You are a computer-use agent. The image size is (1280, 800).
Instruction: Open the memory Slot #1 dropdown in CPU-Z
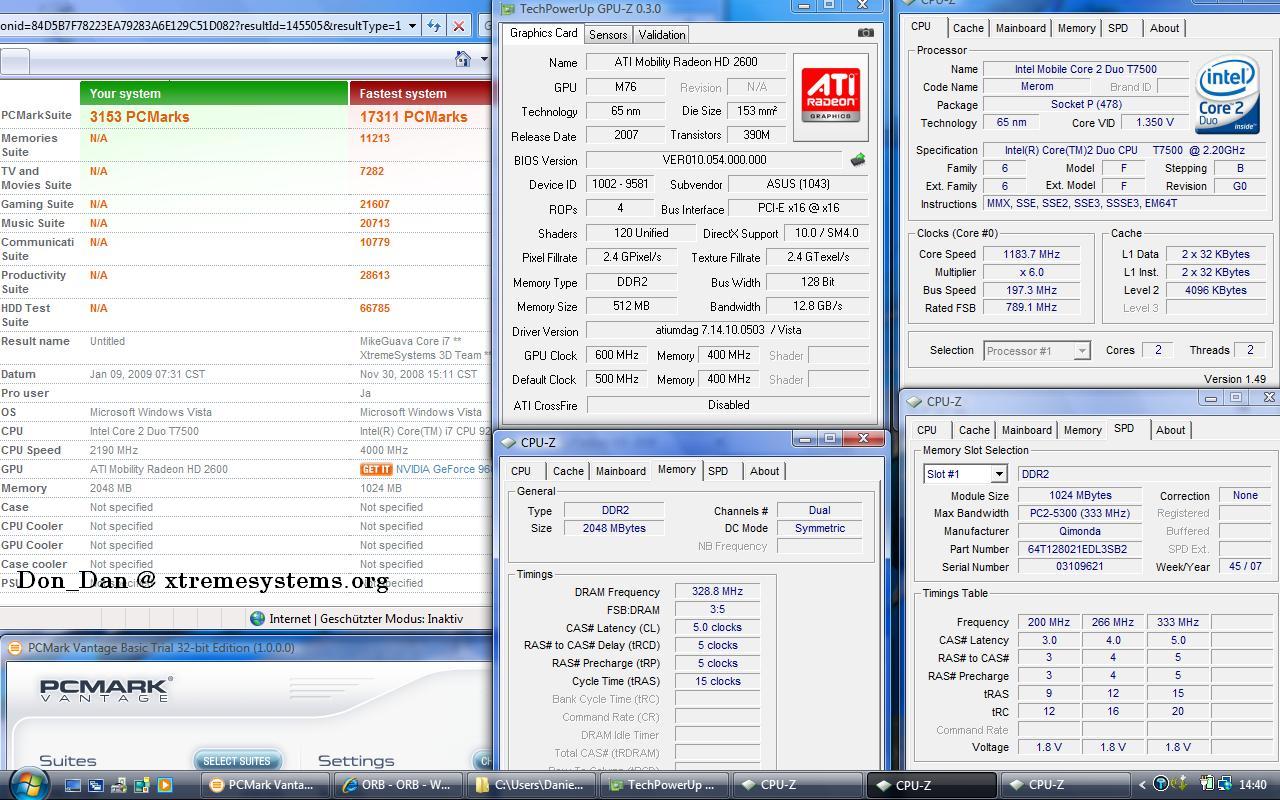(998, 474)
